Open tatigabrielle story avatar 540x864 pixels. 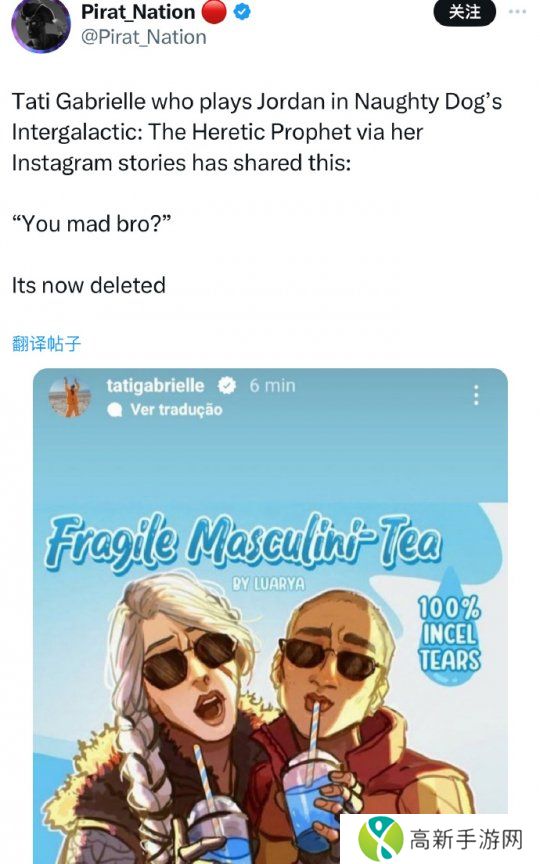pyautogui.click(x=70, y=397)
